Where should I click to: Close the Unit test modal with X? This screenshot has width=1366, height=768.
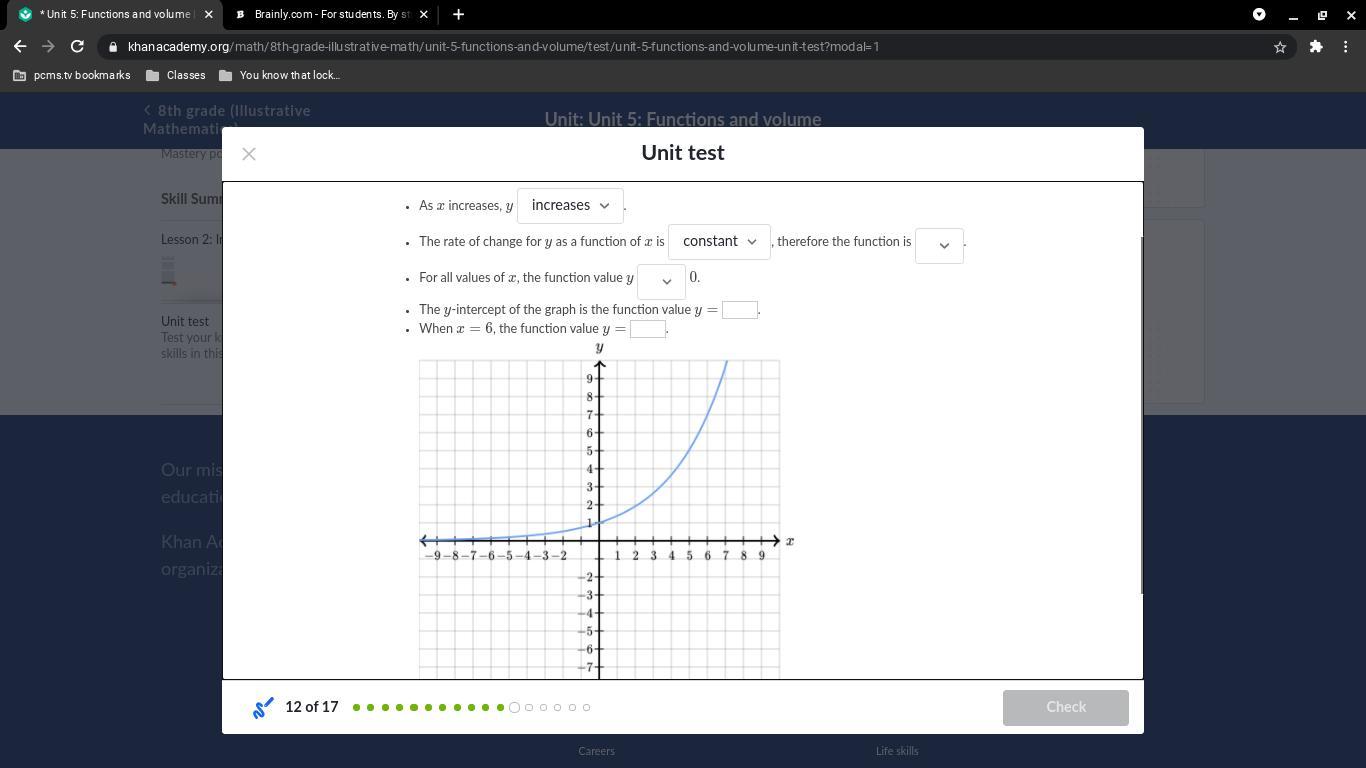249,154
